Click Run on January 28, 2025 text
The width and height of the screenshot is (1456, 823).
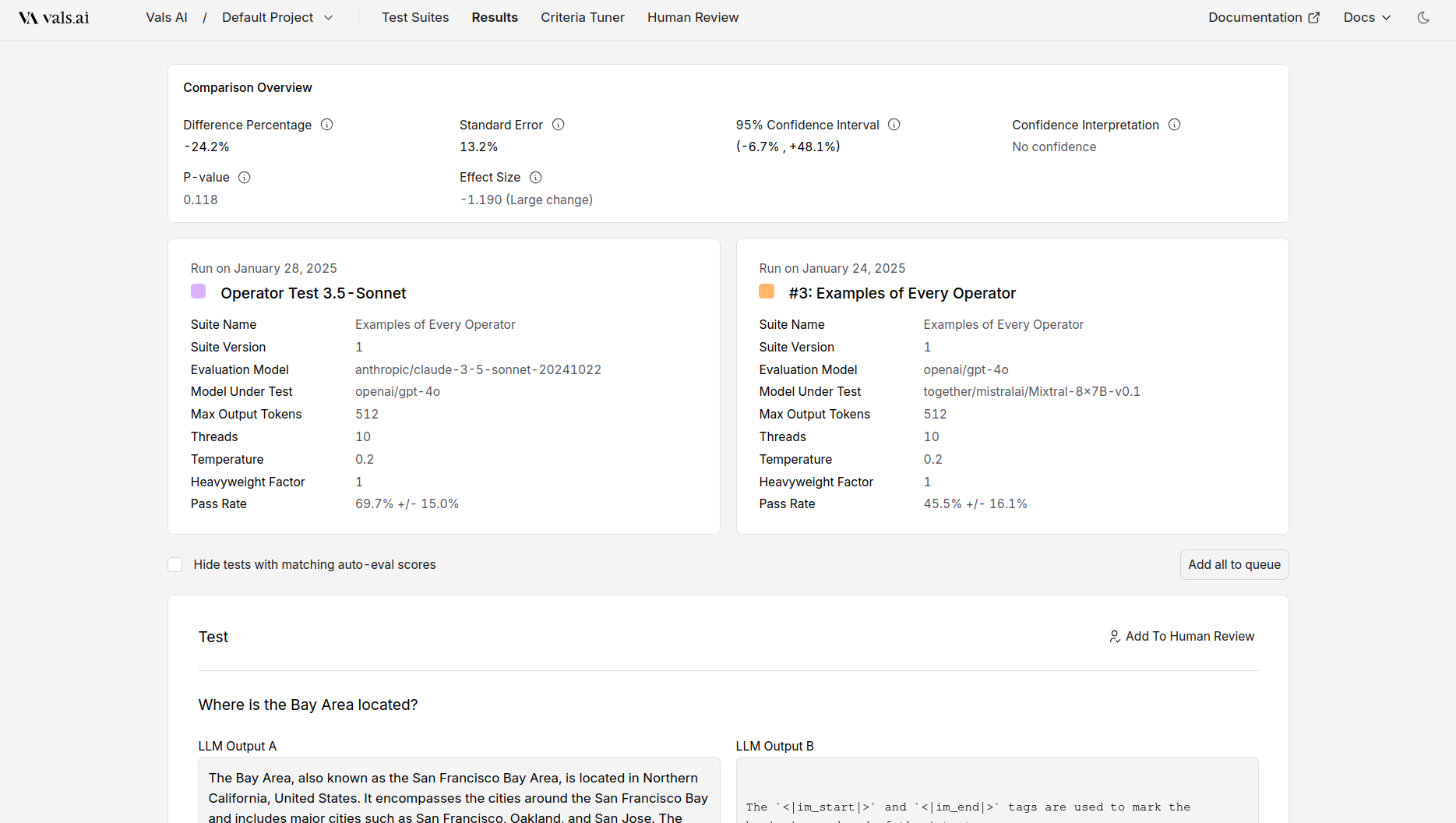(263, 268)
